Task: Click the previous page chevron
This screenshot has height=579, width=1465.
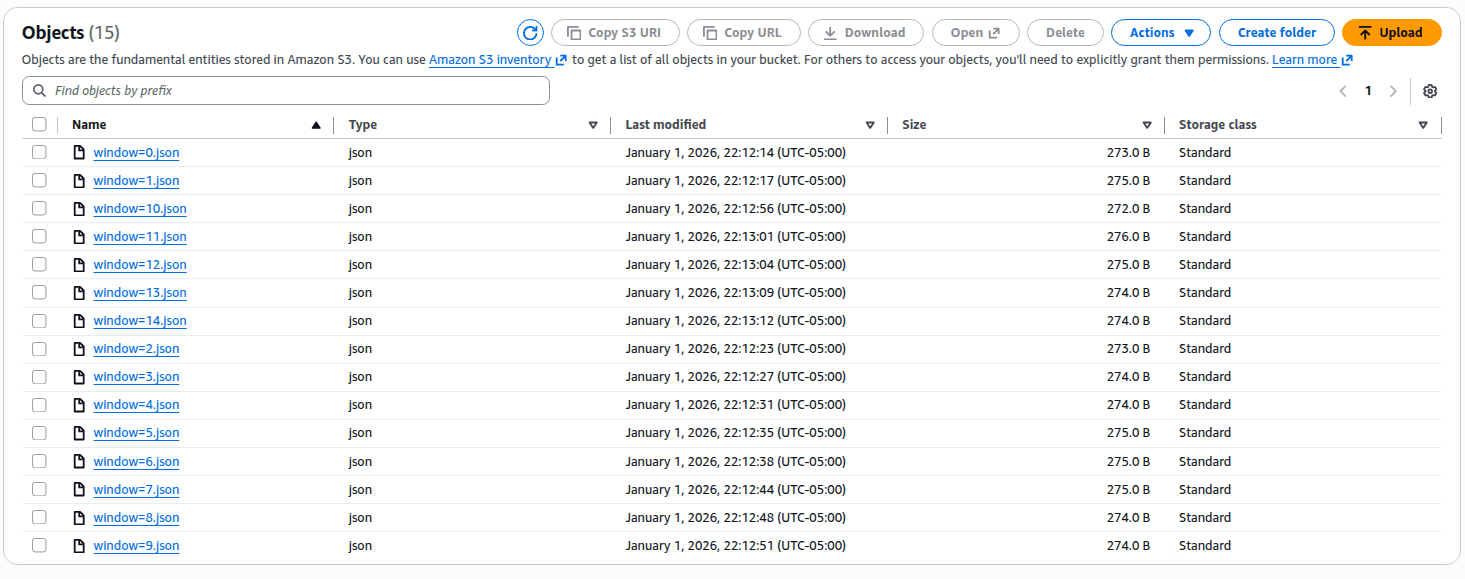Action: click(x=1343, y=90)
